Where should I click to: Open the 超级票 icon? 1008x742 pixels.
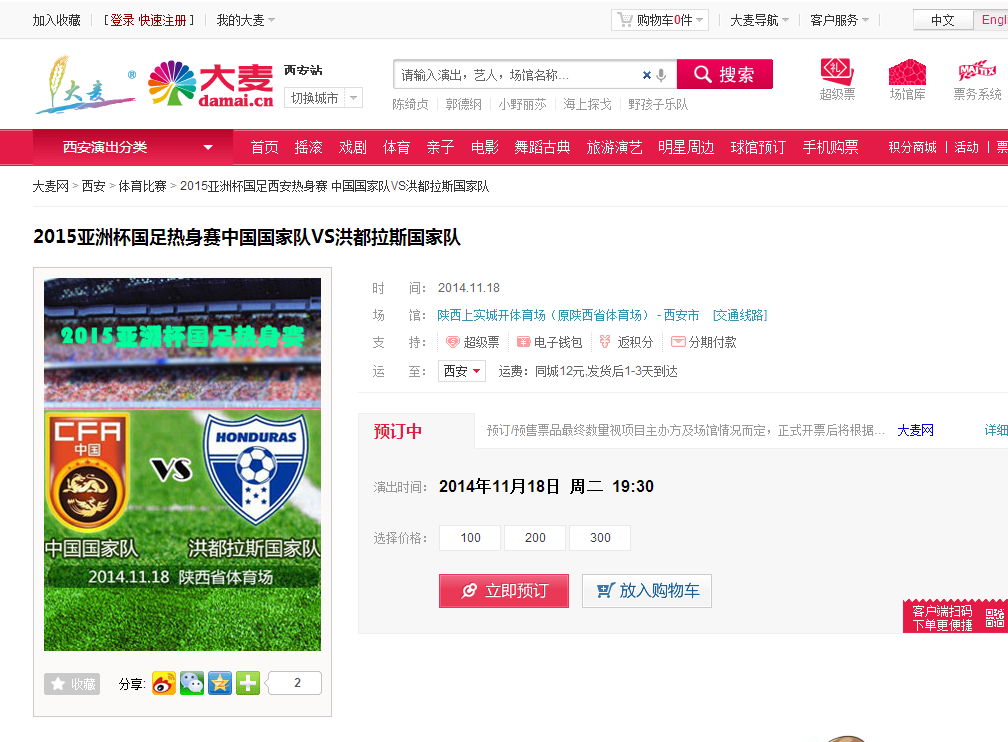coord(837,80)
